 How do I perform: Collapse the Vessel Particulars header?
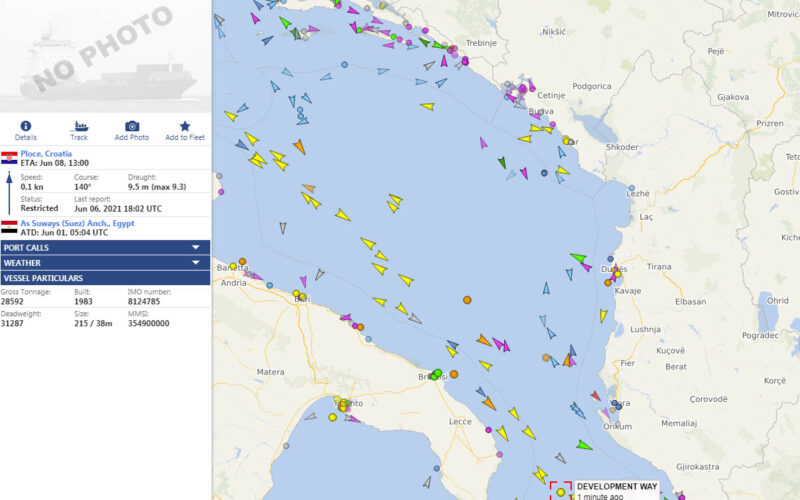coord(105,278)
